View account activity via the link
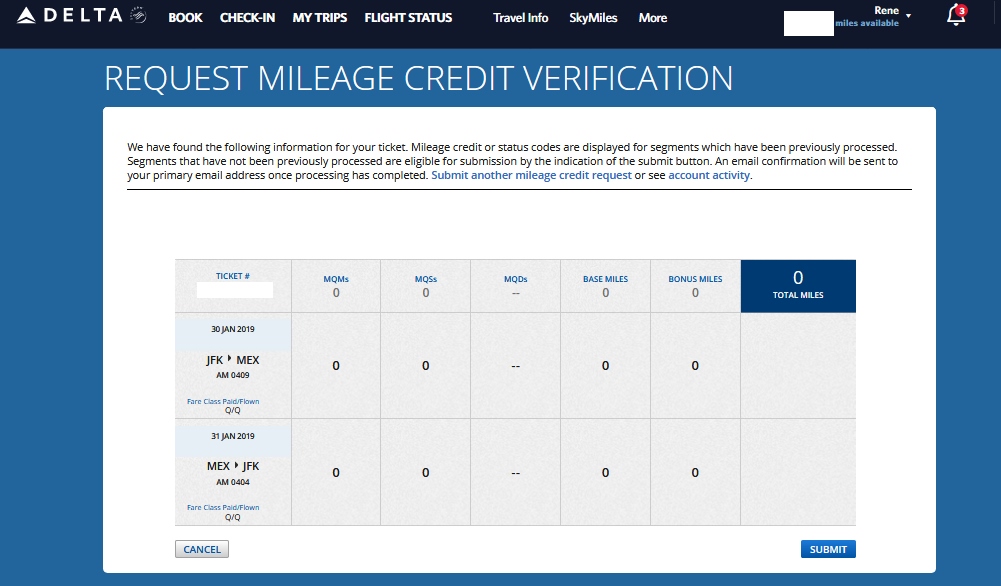Image resolution: width=1001 pixels, height=586 pixels. 712,174
